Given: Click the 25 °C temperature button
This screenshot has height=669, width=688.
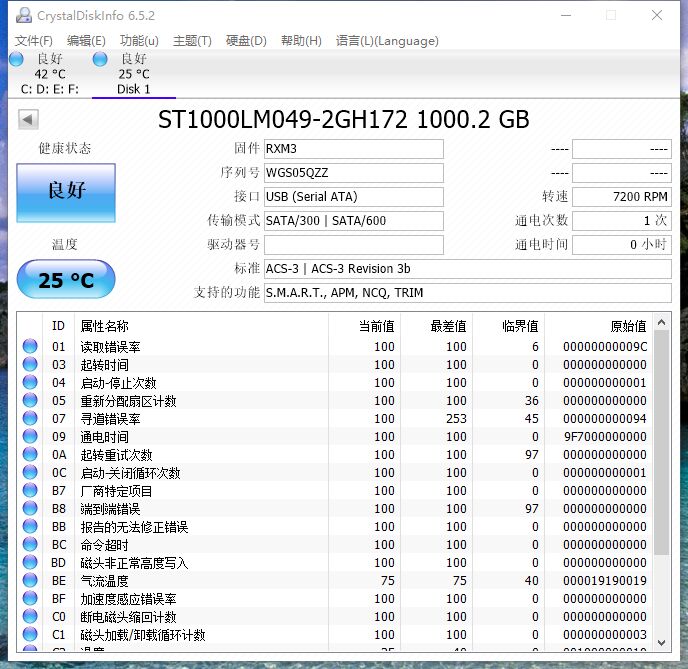Looking at the screenshot, I should [66, 279].
